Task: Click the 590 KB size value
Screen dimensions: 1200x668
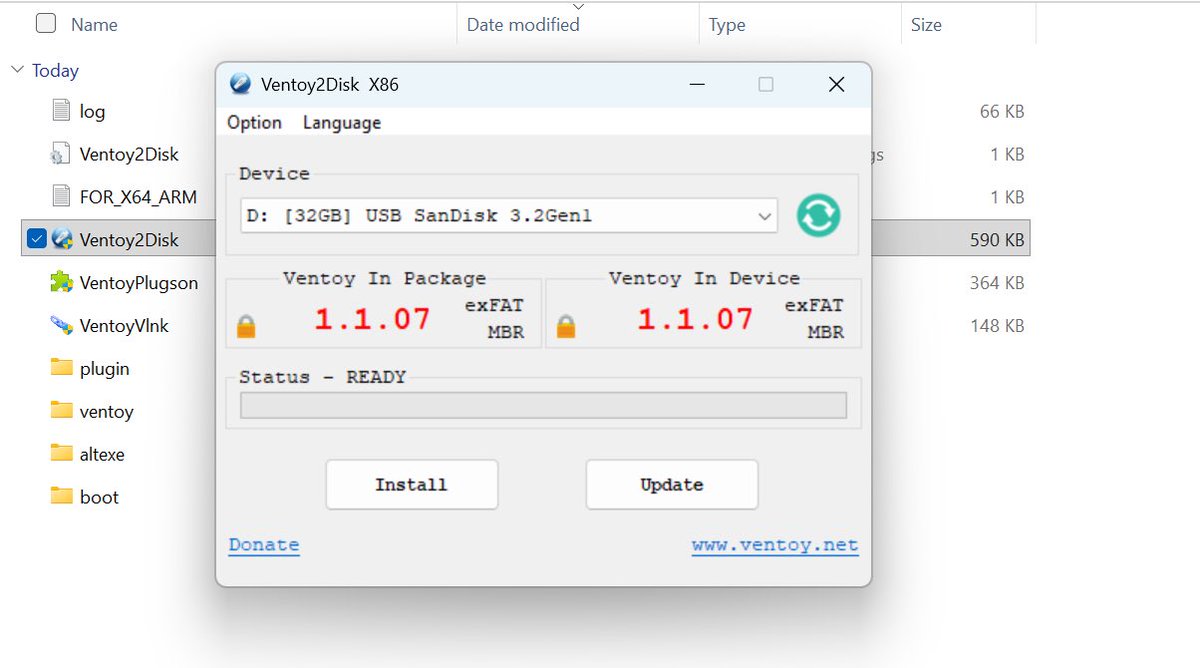Action: [997, 240]
